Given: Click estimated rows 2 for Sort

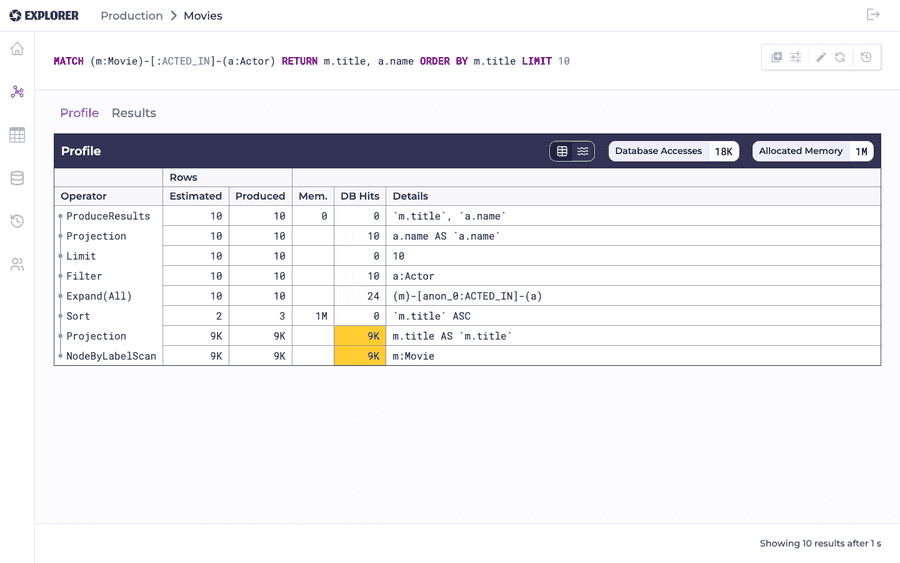Looking at the screenshot, I should (x=196, y=316).
